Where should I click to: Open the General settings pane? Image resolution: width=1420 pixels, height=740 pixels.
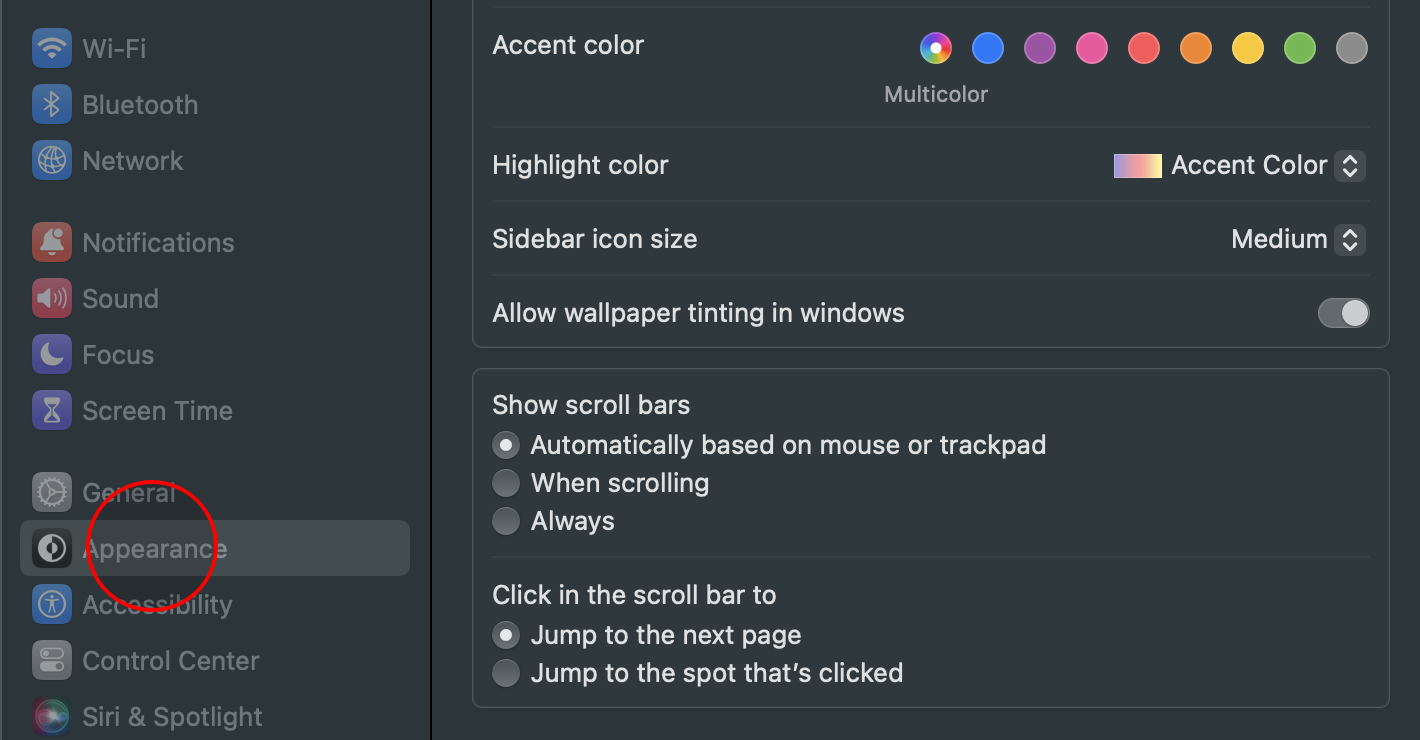pyautogui.click(x=128, y=492)
